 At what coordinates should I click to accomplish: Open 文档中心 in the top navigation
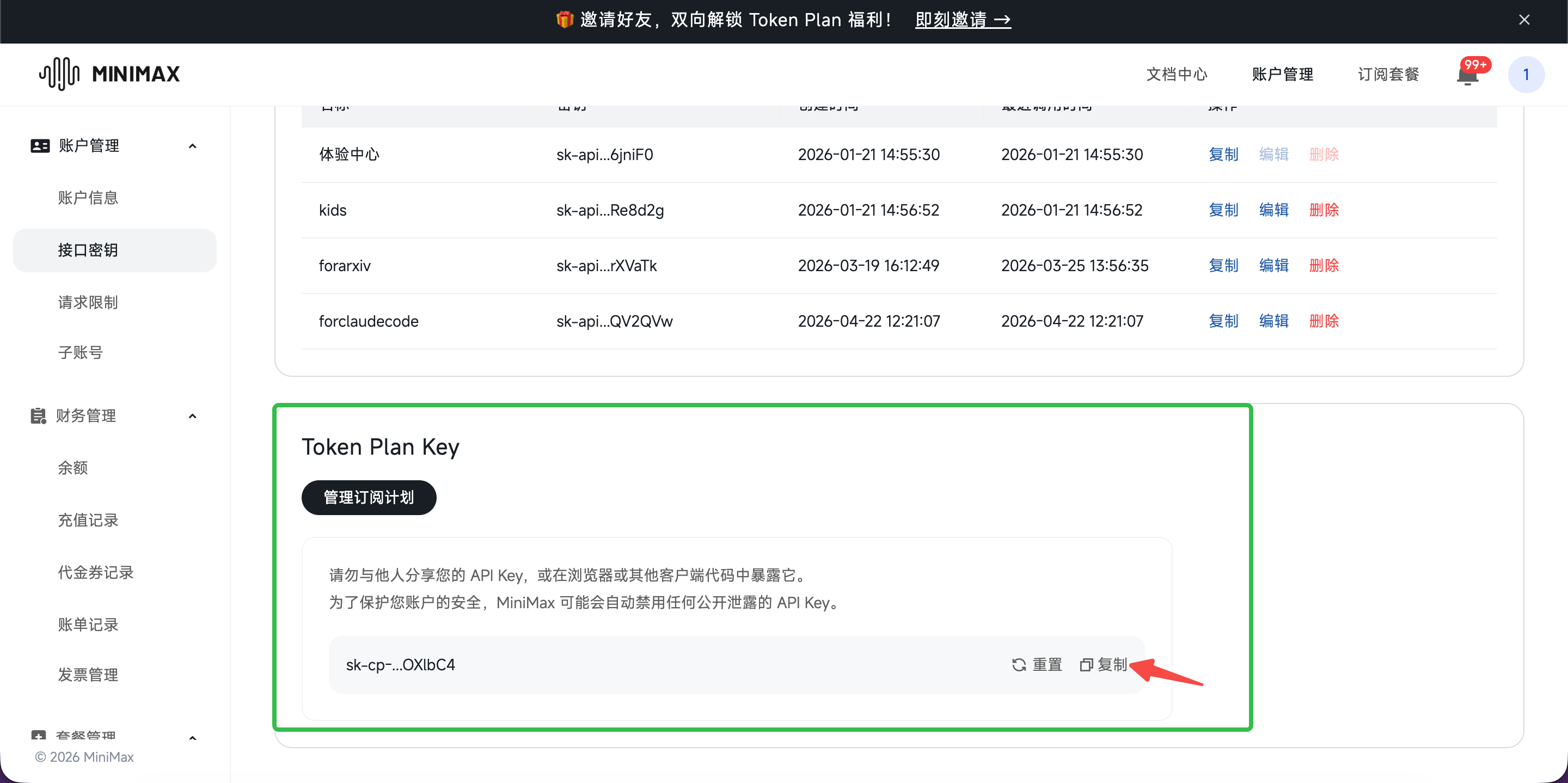1177,74
